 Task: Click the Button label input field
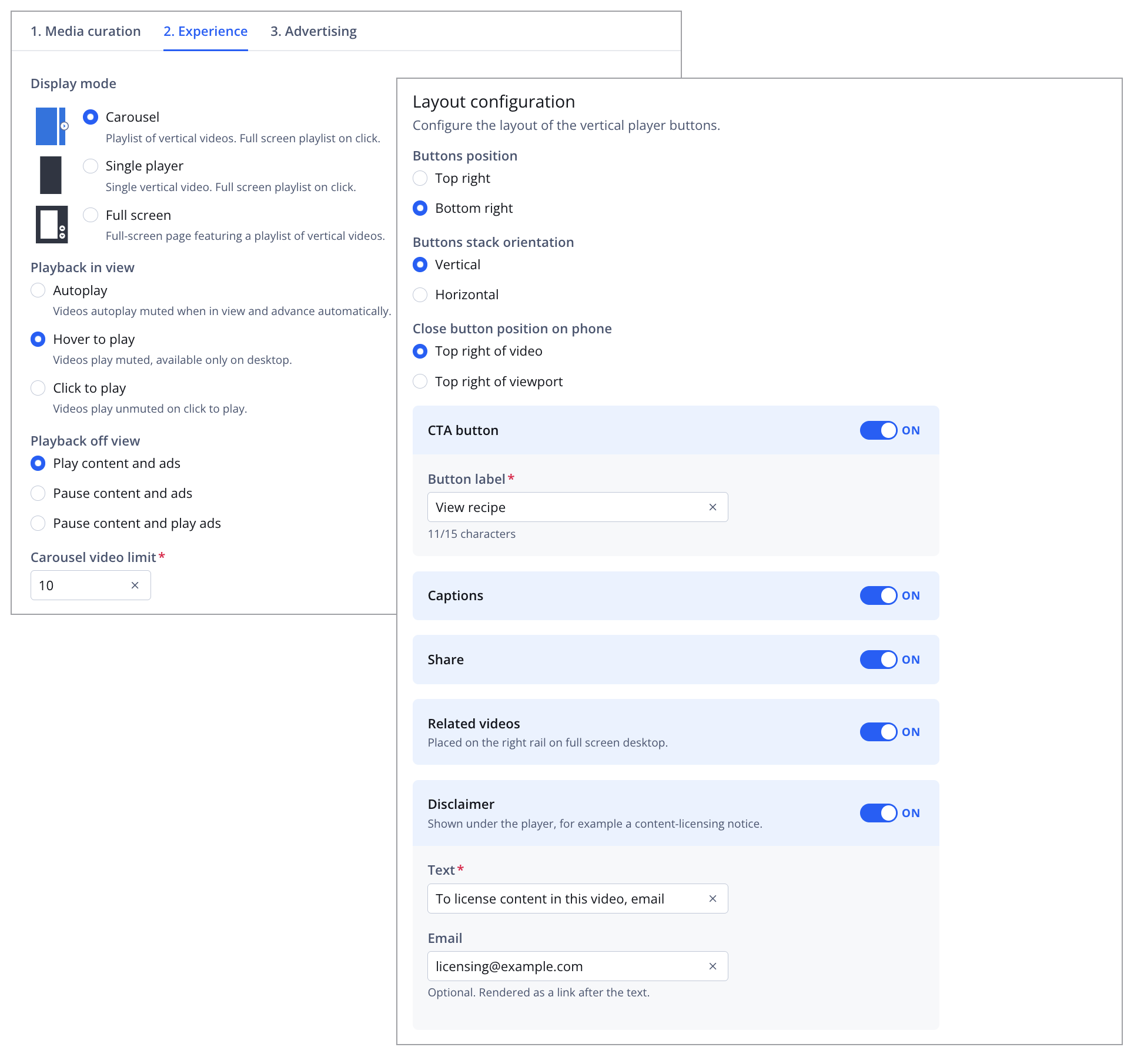point(577,507)
